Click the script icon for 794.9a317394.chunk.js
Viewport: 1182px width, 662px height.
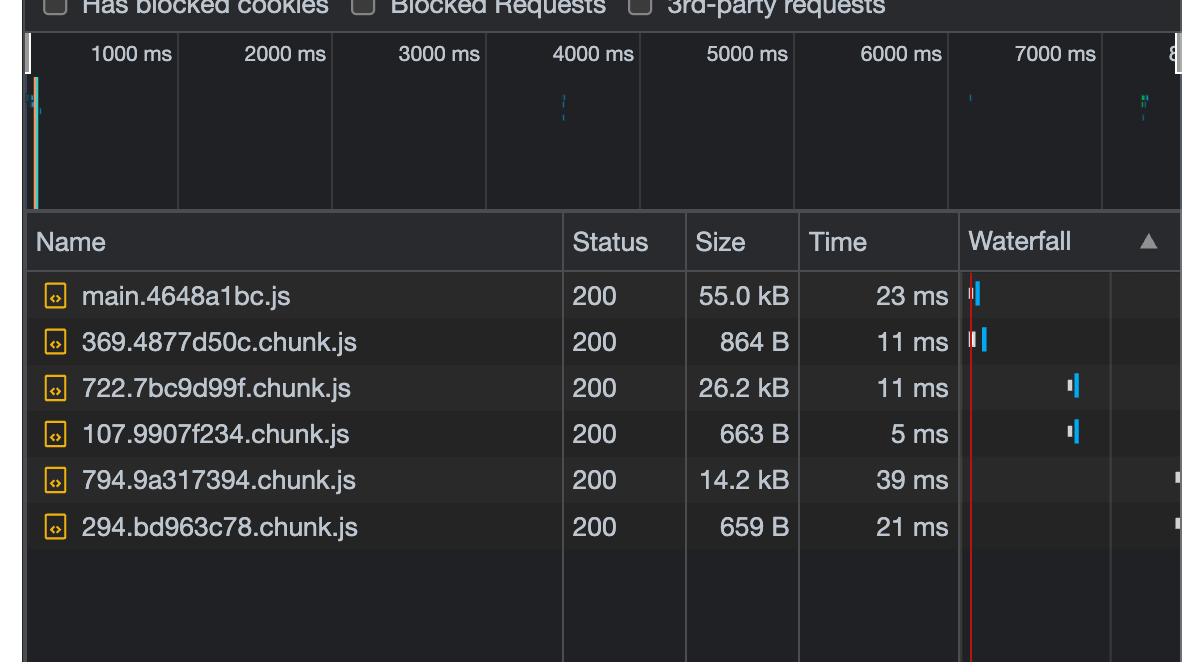(x=55, y=480)
